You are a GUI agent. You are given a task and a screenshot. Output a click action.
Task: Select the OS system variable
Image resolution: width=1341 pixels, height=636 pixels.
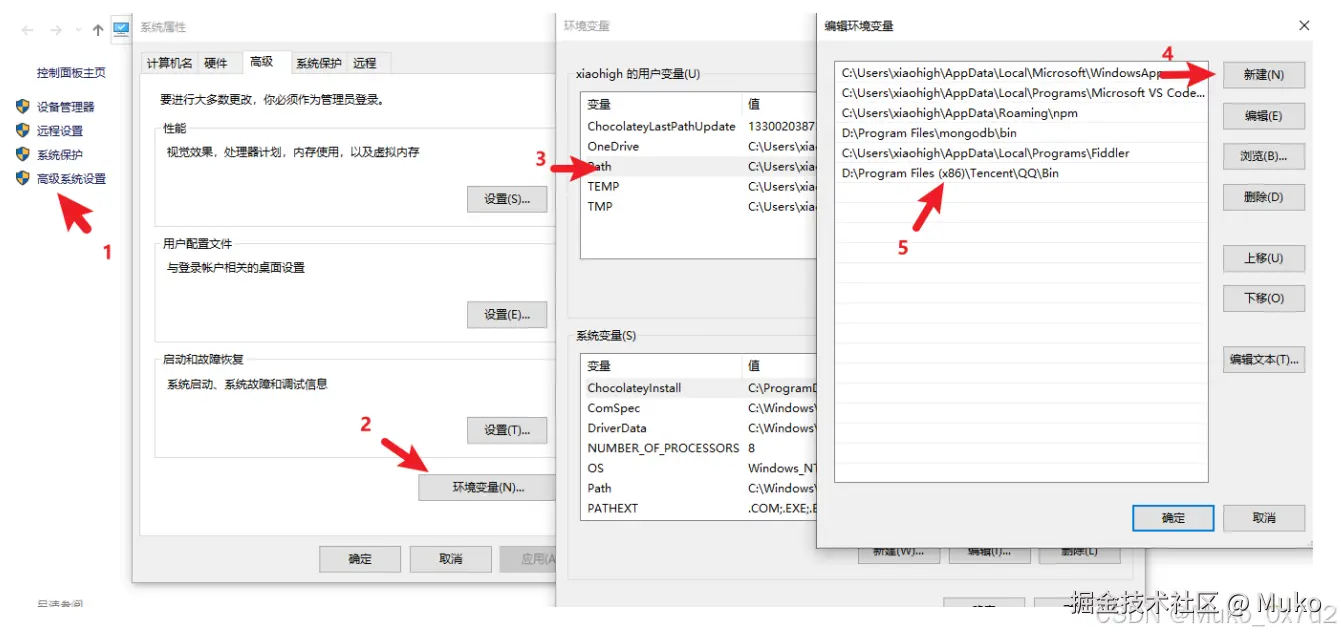pyautogui.click(x=700, y=468)
